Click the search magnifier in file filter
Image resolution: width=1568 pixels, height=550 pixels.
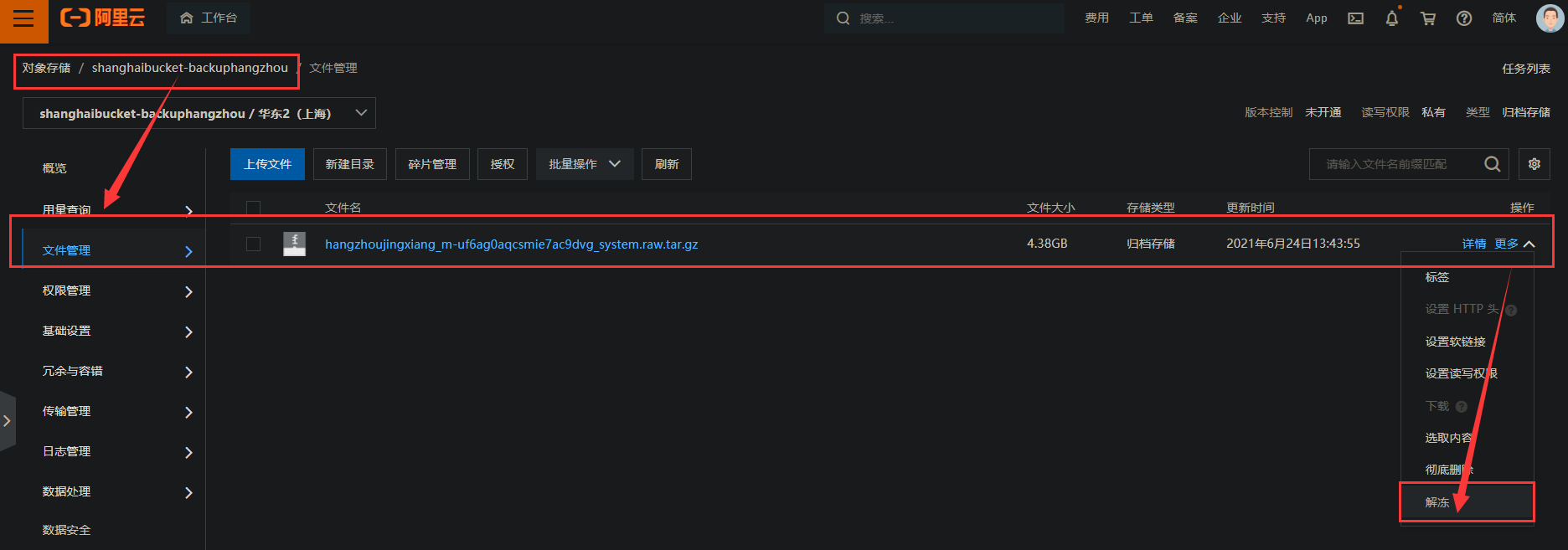1492,164
